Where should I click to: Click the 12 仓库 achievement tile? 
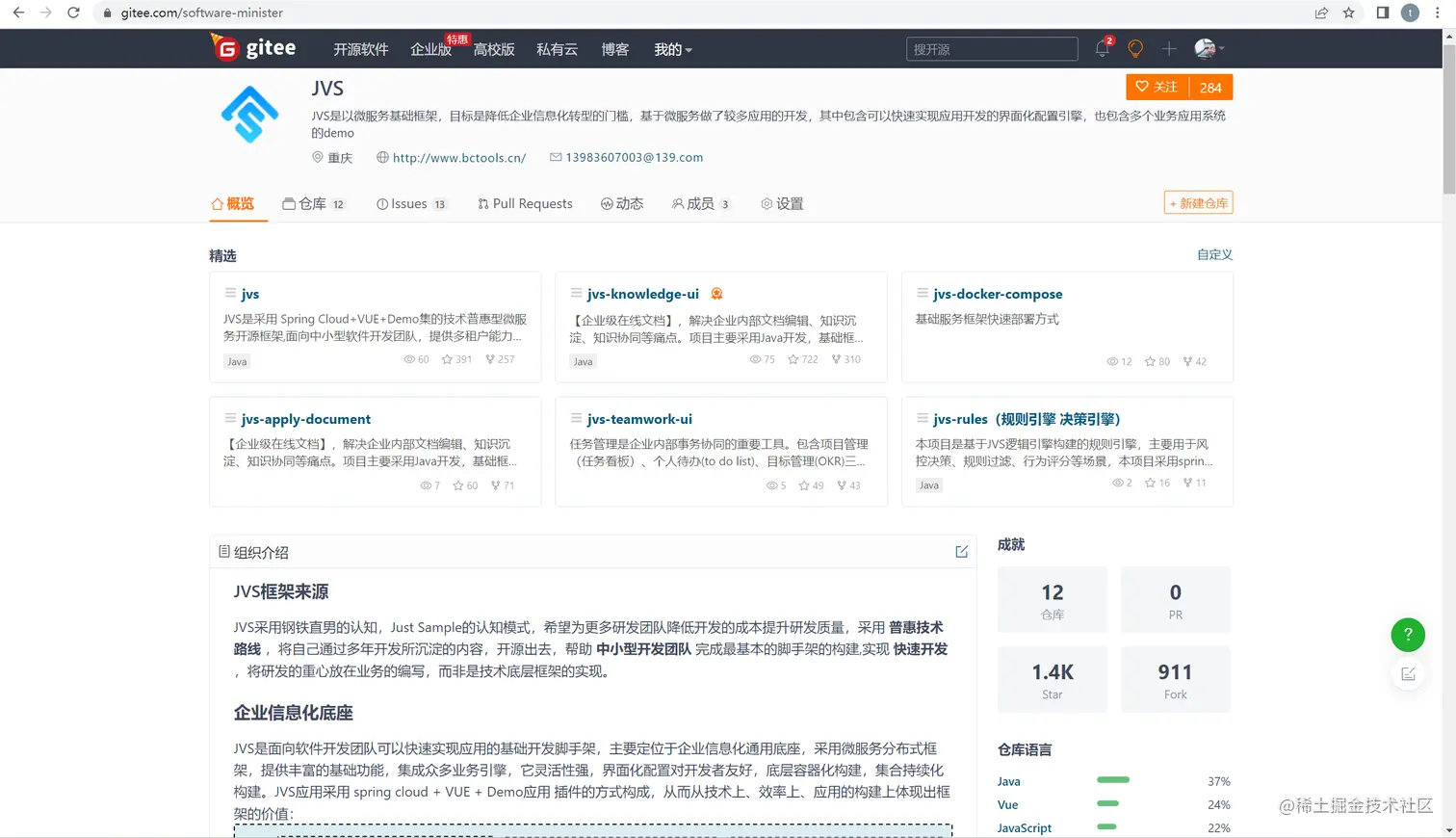(x=1053, y=599)
